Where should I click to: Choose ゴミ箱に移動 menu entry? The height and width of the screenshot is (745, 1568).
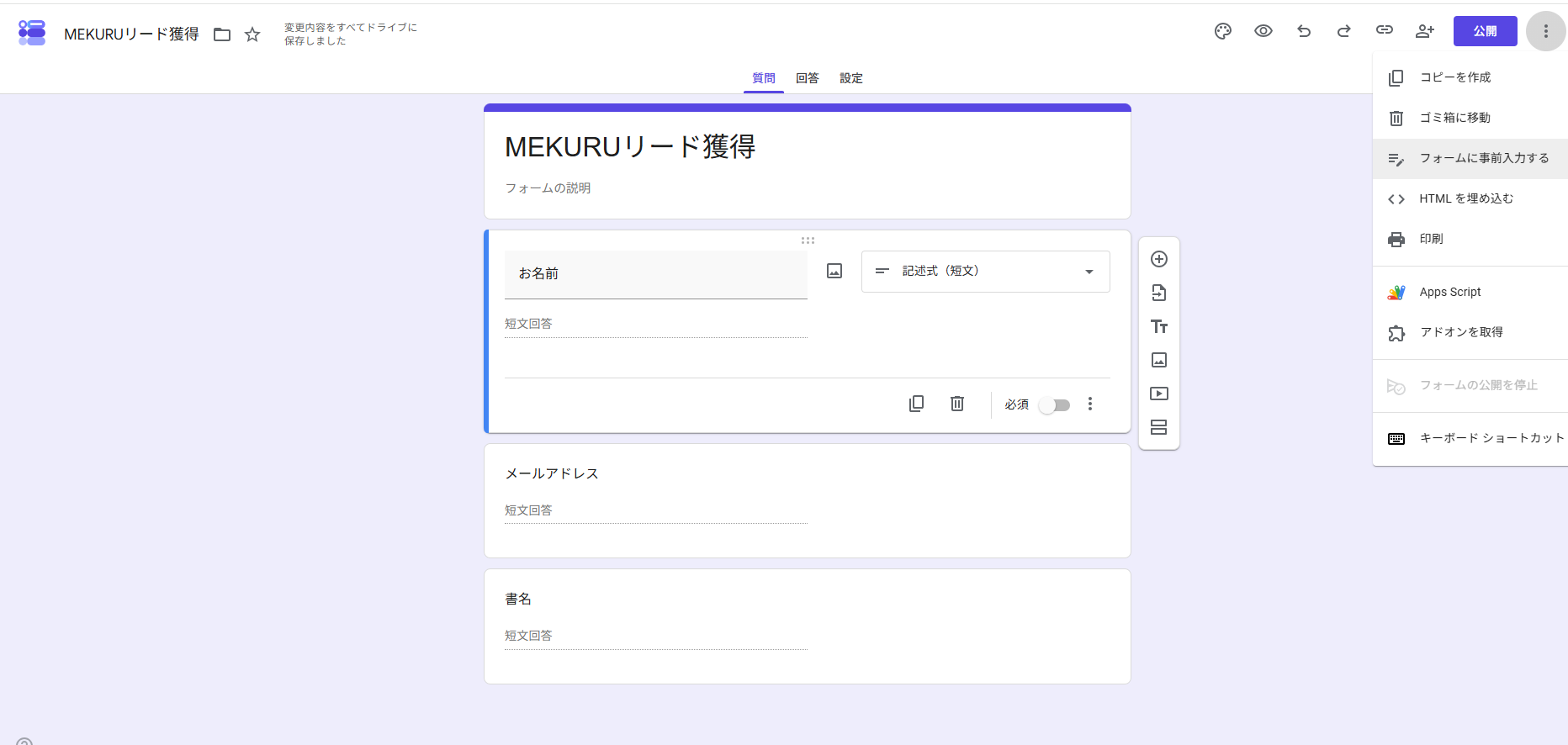pos(1470,118)
